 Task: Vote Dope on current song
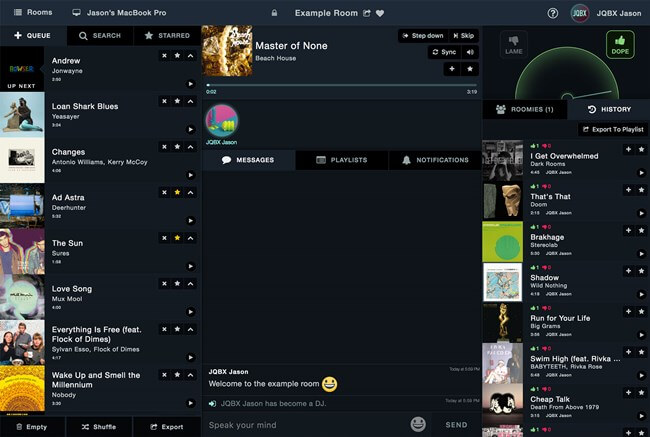620,44
